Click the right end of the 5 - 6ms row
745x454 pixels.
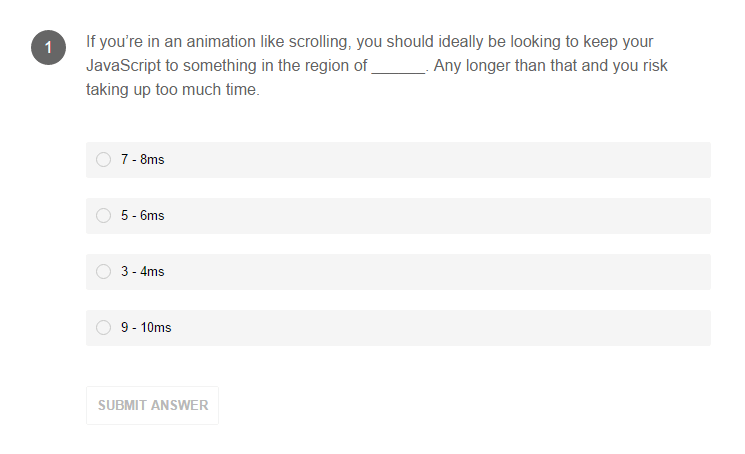[690, 216]
